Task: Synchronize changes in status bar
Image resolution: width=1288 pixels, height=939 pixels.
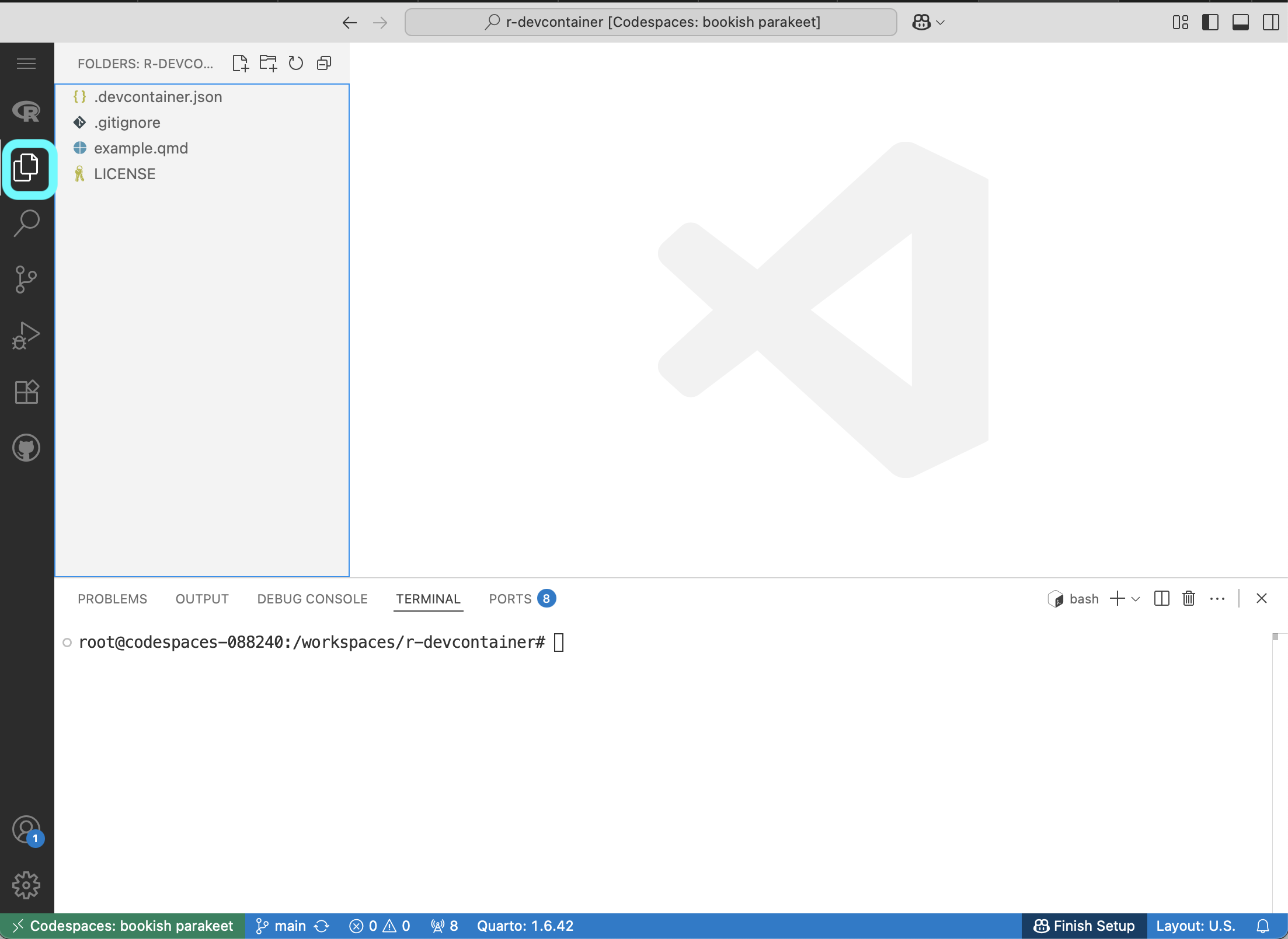Action: 322,926
